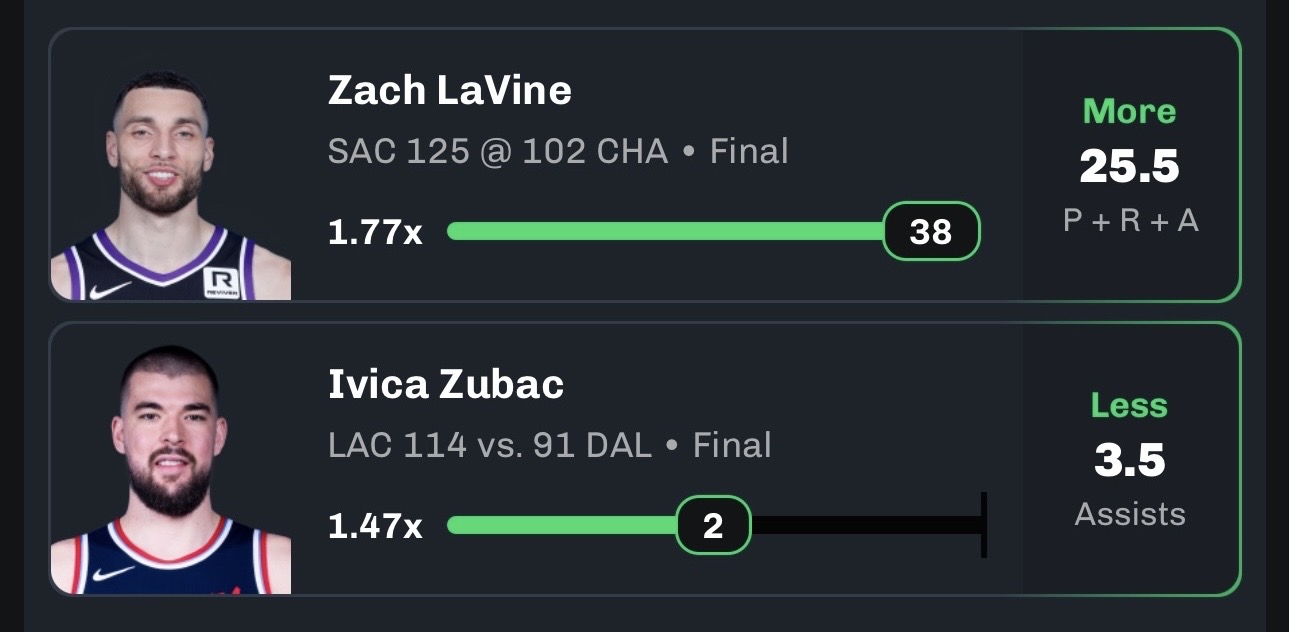The width and height of the screenshot is (1289, 632).
Task: Click the 1.47x multiplier for Zubac
Action: [x=375, y=526]
